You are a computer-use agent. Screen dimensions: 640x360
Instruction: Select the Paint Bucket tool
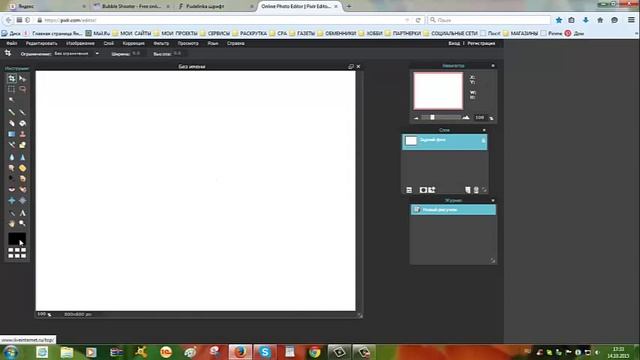22,123
